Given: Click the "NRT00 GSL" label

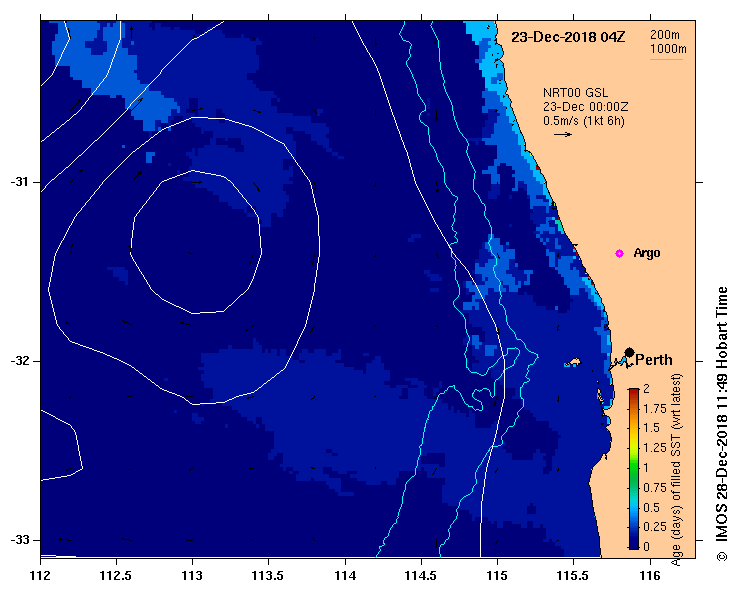Looking at the screenshot, I should 575,93.
